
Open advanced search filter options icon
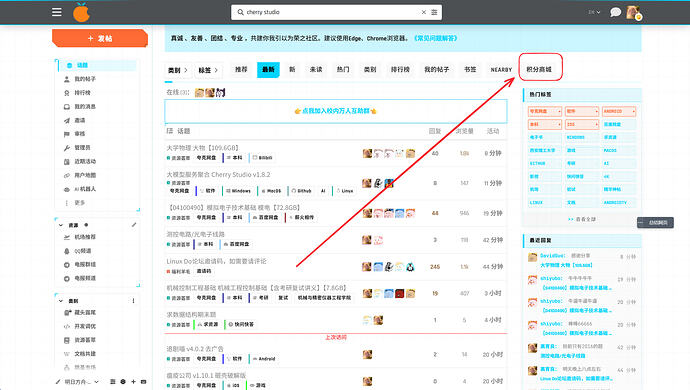pos(434,12)
